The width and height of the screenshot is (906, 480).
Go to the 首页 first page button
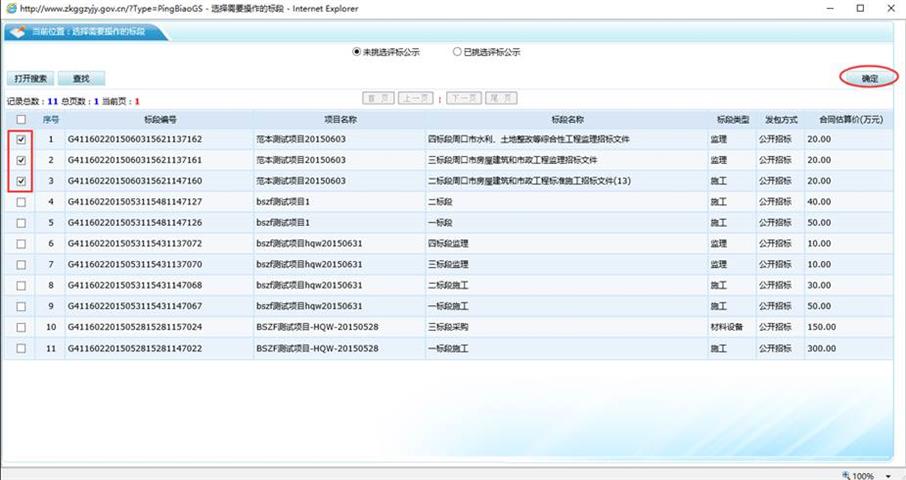click(377, 98)
